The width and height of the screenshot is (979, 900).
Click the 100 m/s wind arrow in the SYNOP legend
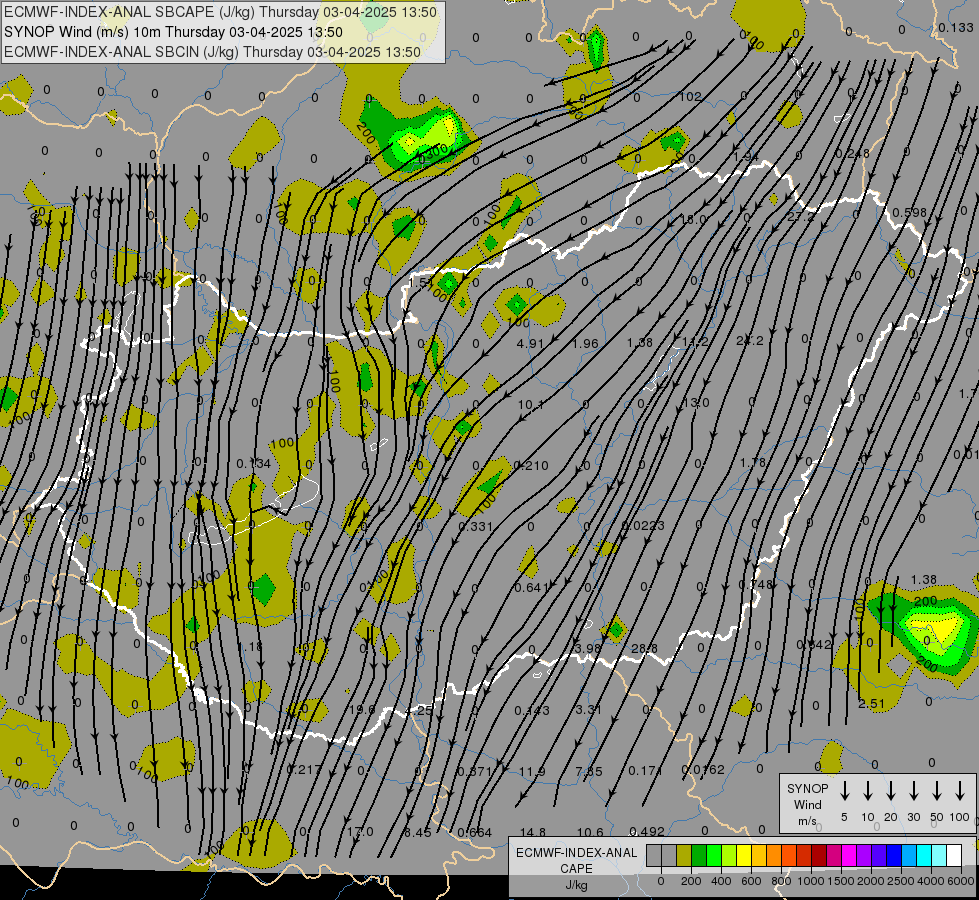pos(960,791)
